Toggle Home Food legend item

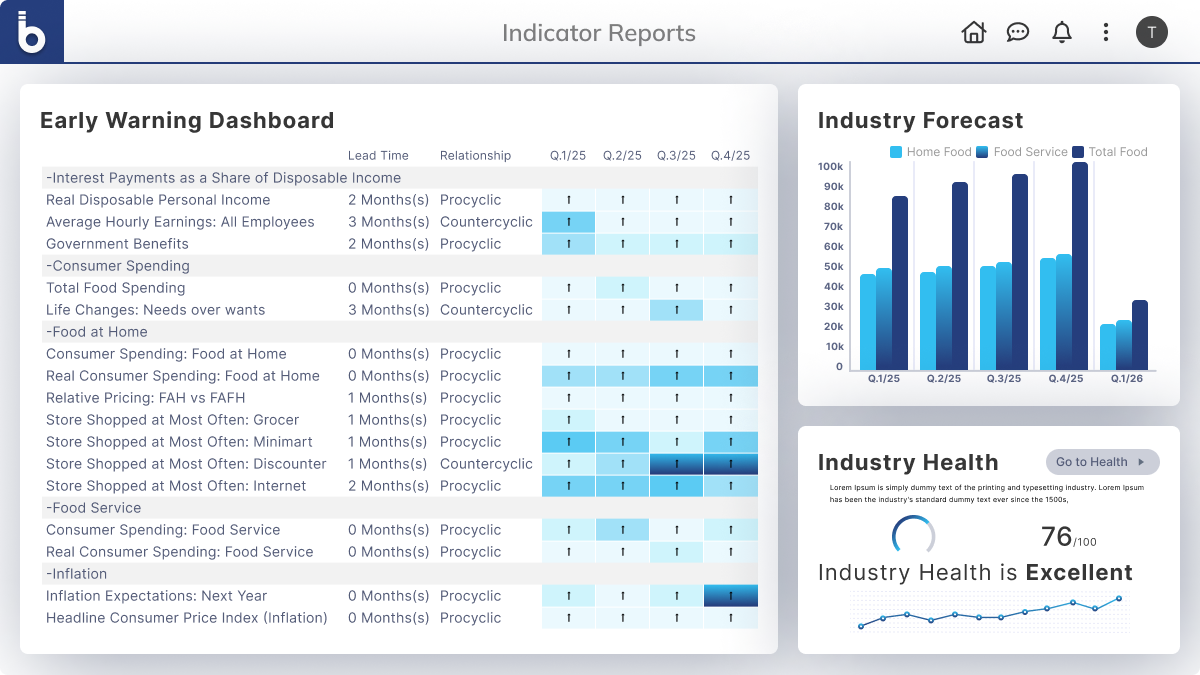coord(930,152)
